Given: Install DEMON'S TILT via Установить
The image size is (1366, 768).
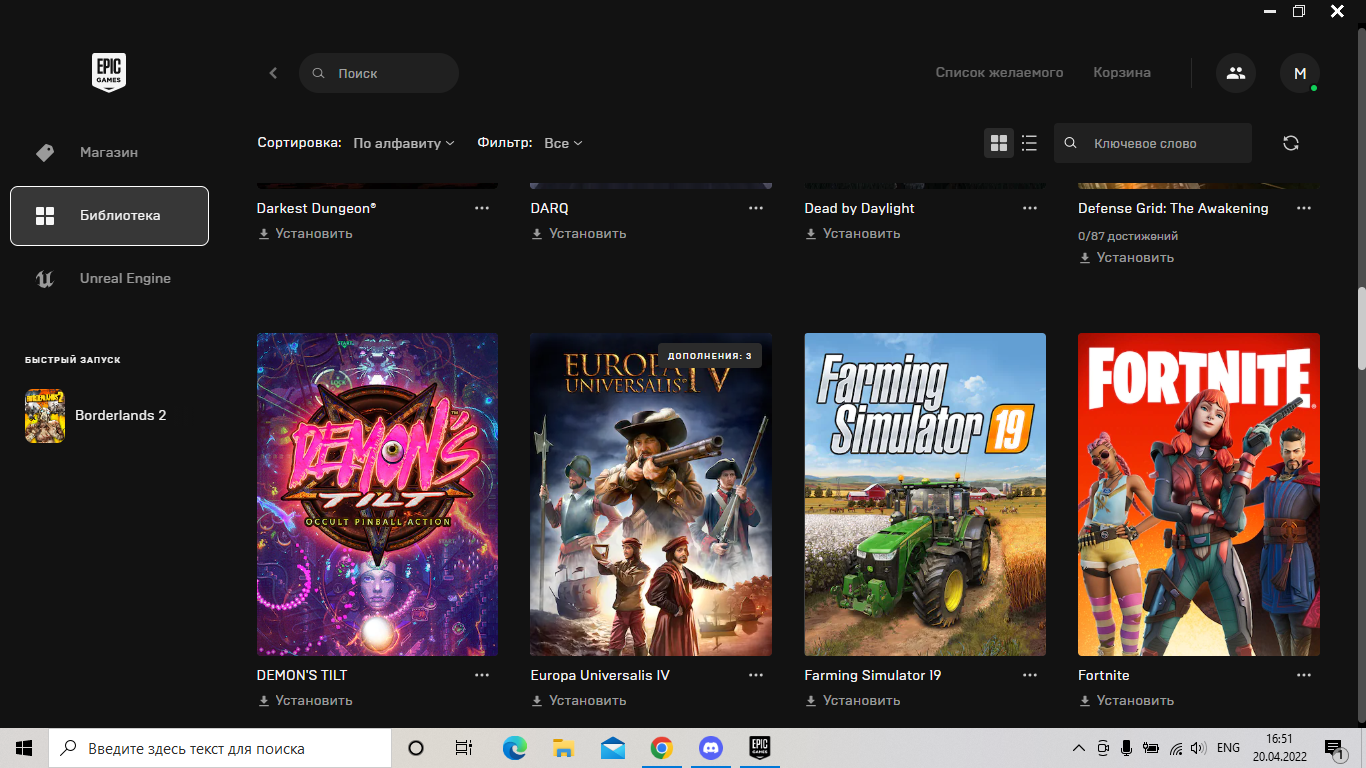Looking at the screenshot, I should point(305,700).
